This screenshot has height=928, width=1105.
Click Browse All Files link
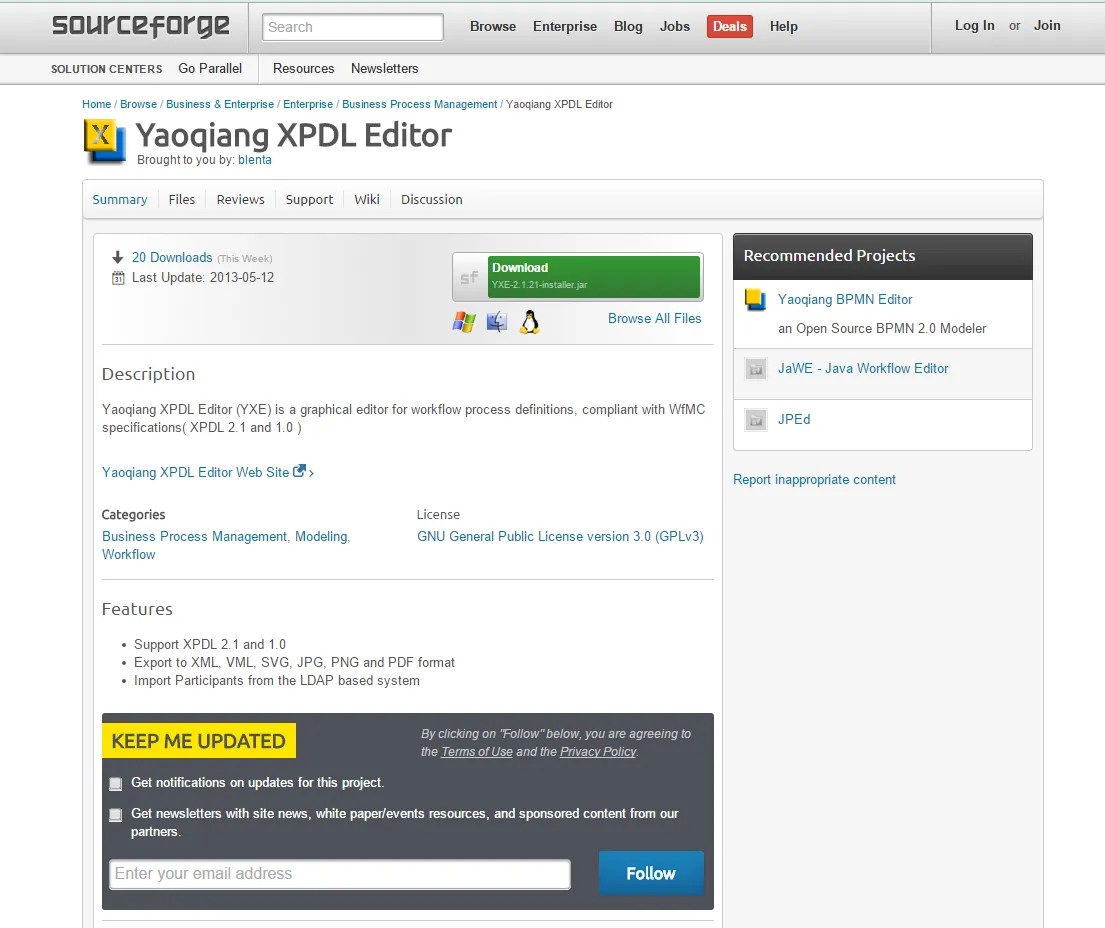click(655, 318)
